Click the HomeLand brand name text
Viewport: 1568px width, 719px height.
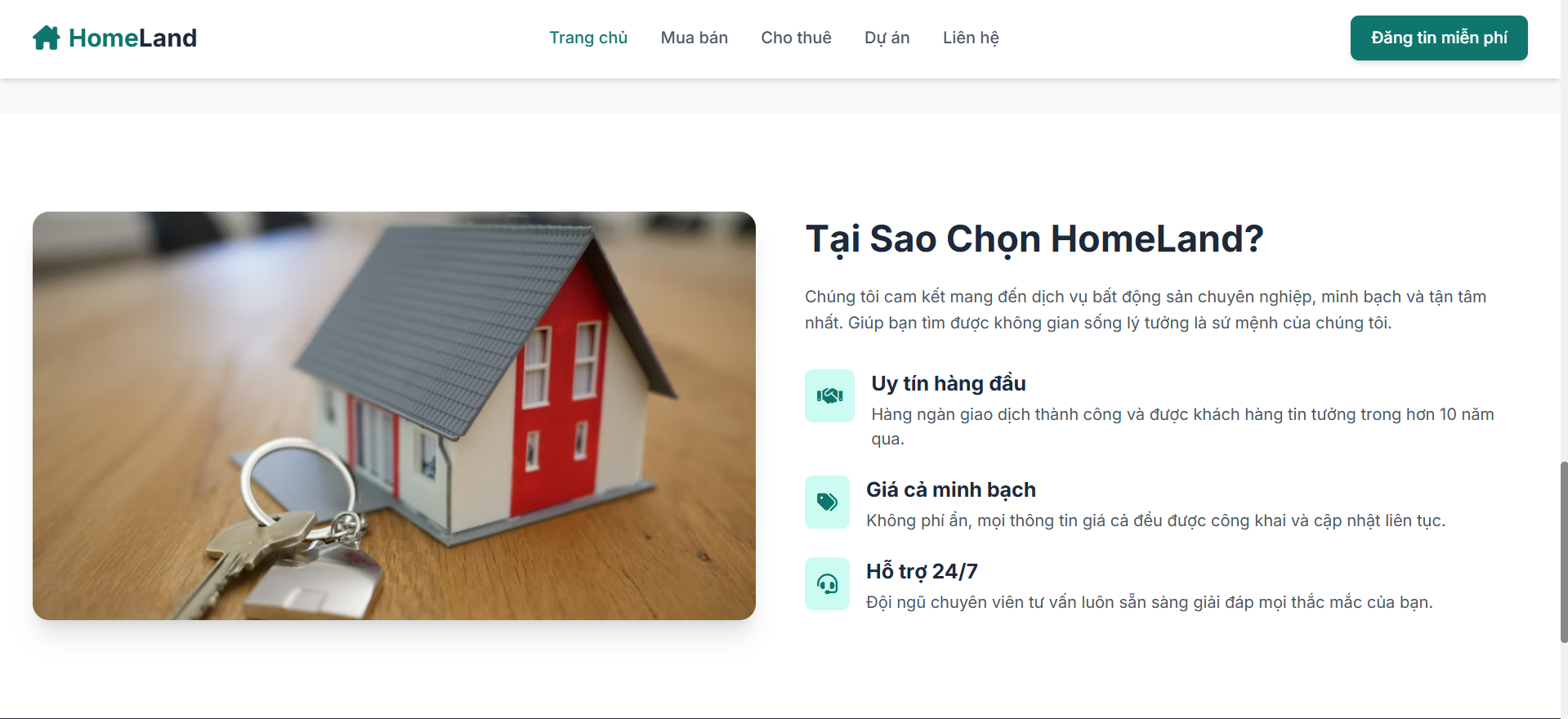132,38
